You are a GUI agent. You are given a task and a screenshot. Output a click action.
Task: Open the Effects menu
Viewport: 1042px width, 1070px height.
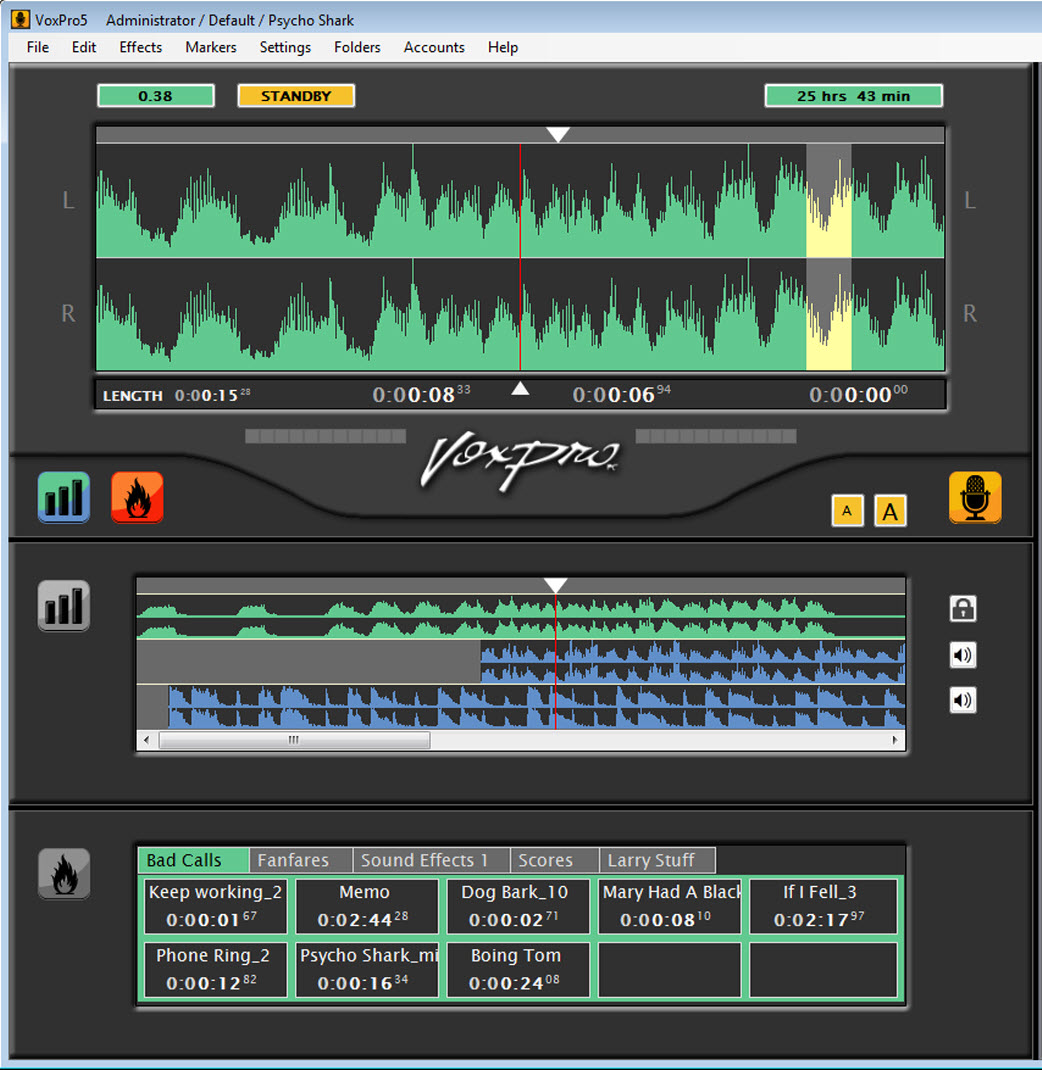pyautogui.click(x=140, y=47)
